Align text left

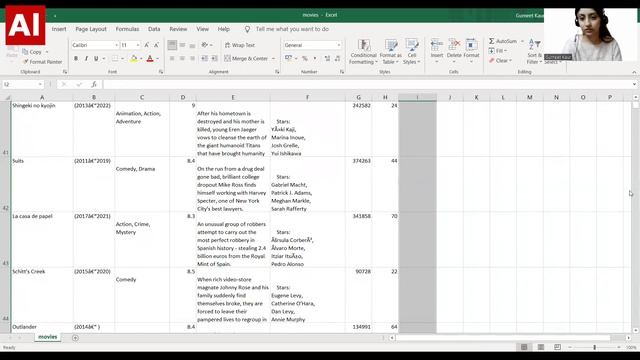coord(172,59)
